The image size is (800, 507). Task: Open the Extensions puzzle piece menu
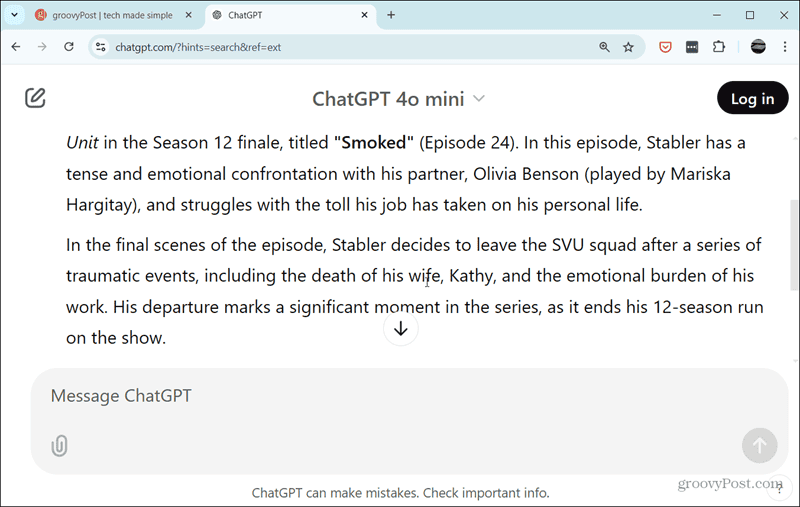coord(719,47)
